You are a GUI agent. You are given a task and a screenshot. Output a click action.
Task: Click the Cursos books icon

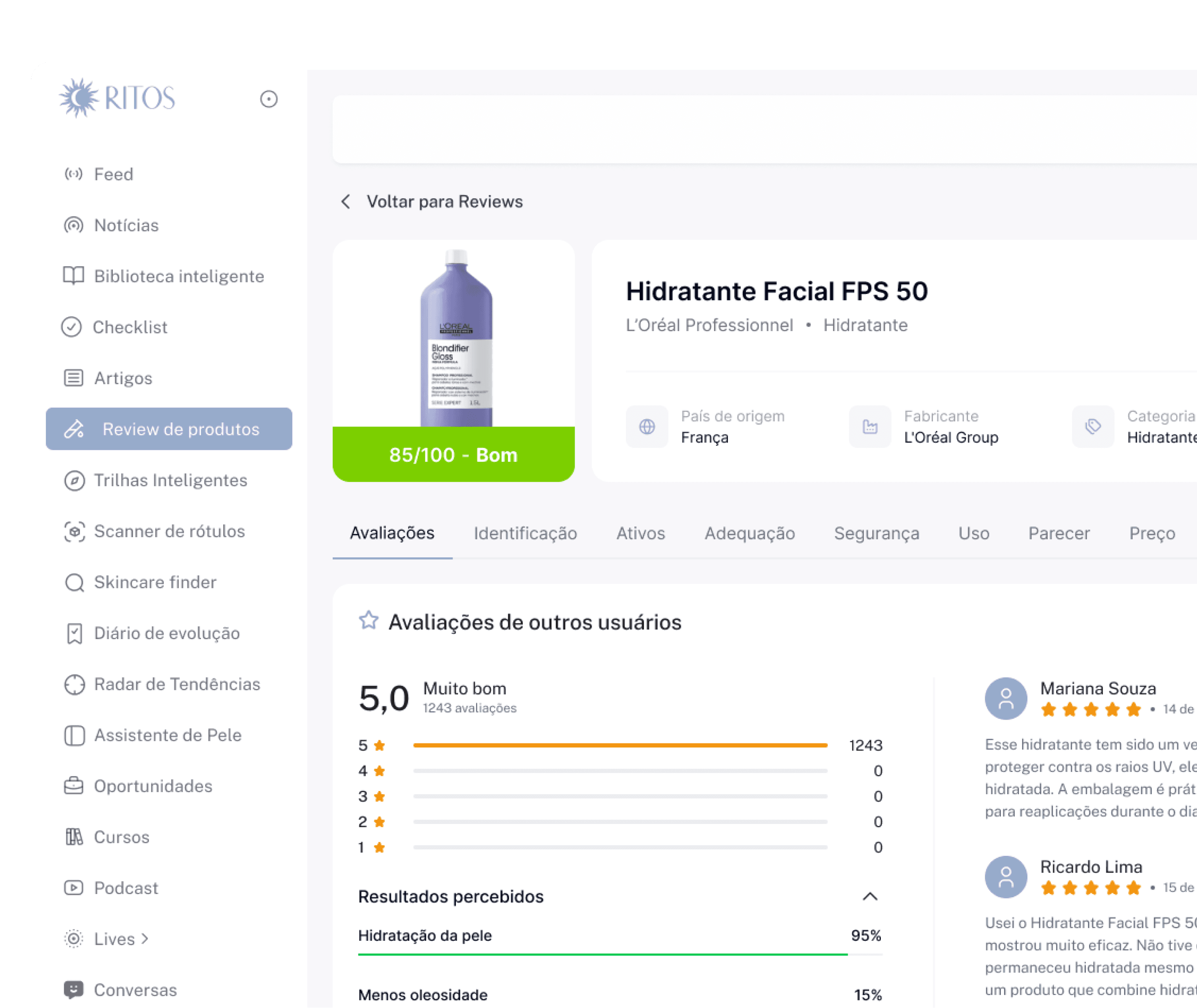[x=74, y=837]
